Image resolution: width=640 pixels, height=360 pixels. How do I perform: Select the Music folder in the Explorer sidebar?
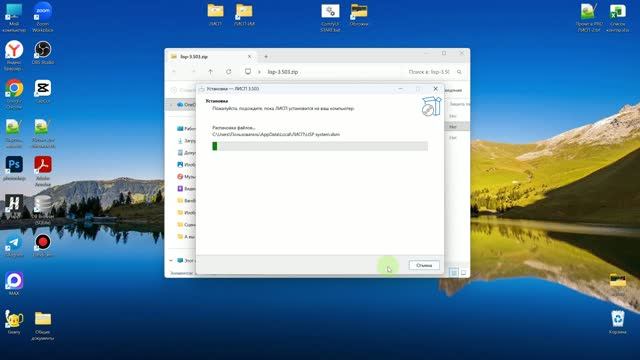click(186, 177)
